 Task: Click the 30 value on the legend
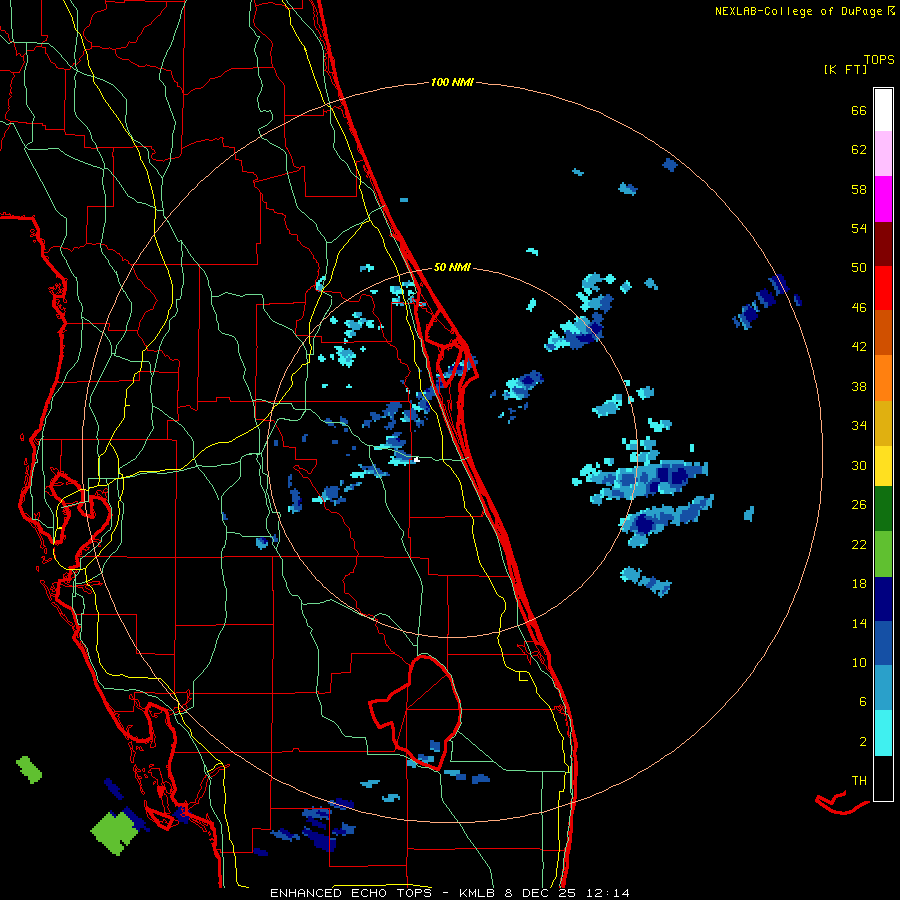point(859,465)
